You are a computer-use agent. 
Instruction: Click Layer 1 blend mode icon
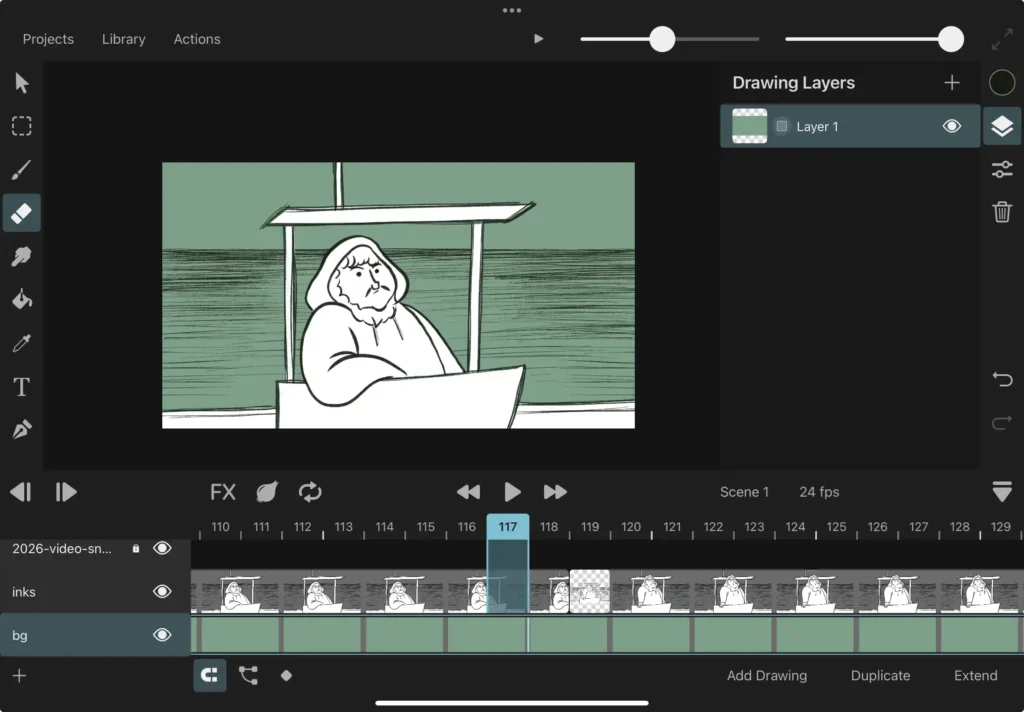tap(782, 126)
